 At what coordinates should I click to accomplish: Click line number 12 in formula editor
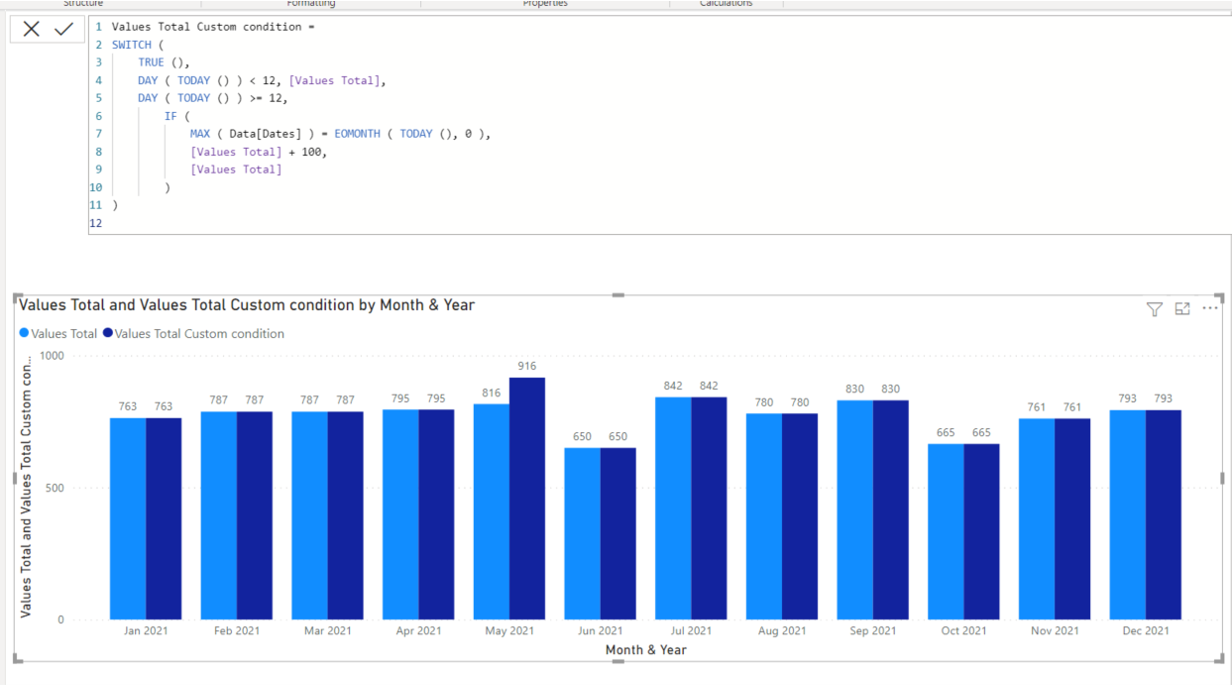coord(96,223)
